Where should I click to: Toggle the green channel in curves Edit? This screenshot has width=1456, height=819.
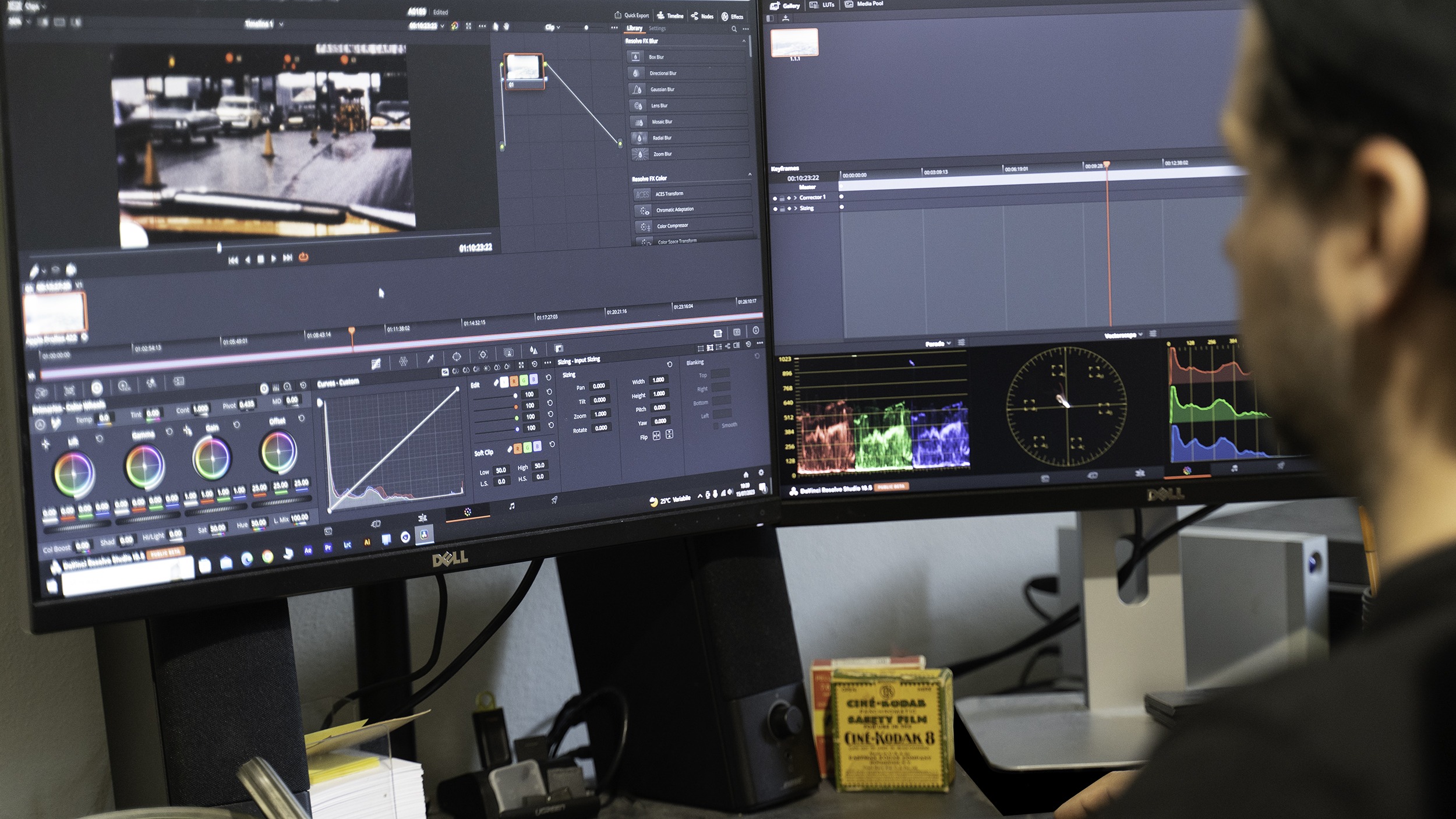pyautogui.click(x=524, y=380)
